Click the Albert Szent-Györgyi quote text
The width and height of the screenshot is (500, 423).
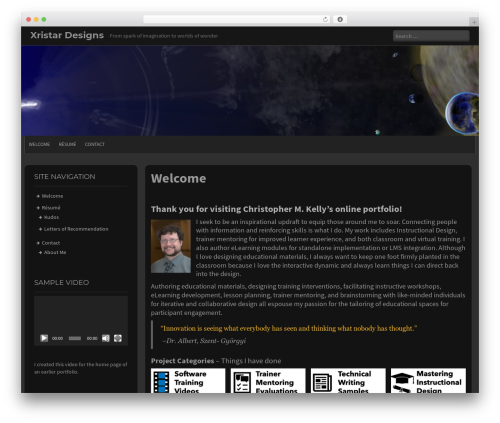click(289, 328)
